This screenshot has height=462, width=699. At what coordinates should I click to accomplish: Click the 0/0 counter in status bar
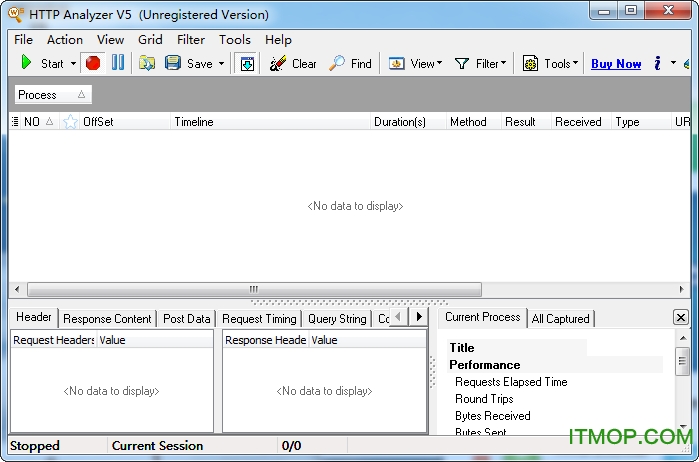pyautogui.click(x=291, y=446)
